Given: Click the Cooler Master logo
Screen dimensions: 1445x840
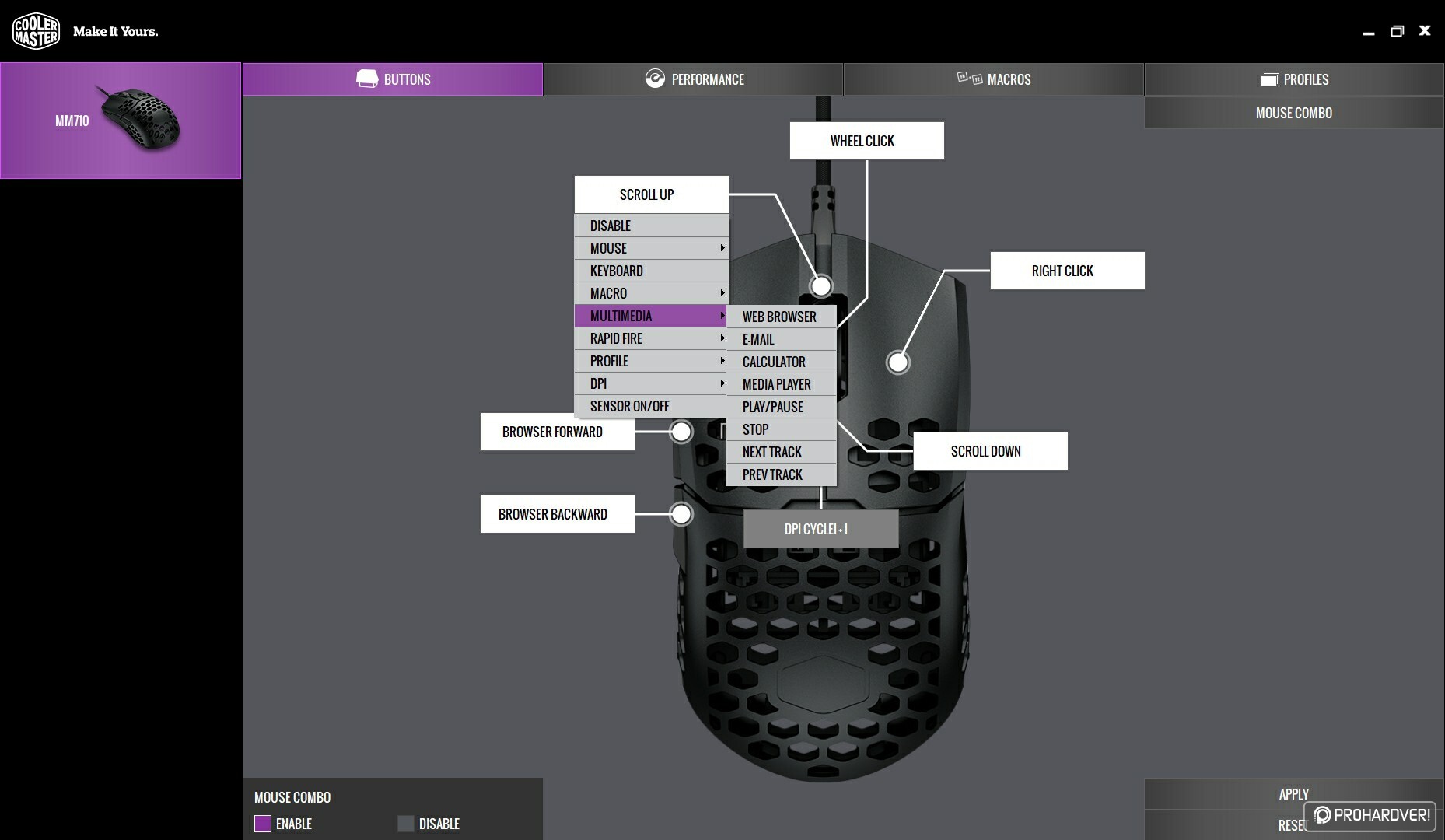Looking at the screenshot, I should click(36, 31).
